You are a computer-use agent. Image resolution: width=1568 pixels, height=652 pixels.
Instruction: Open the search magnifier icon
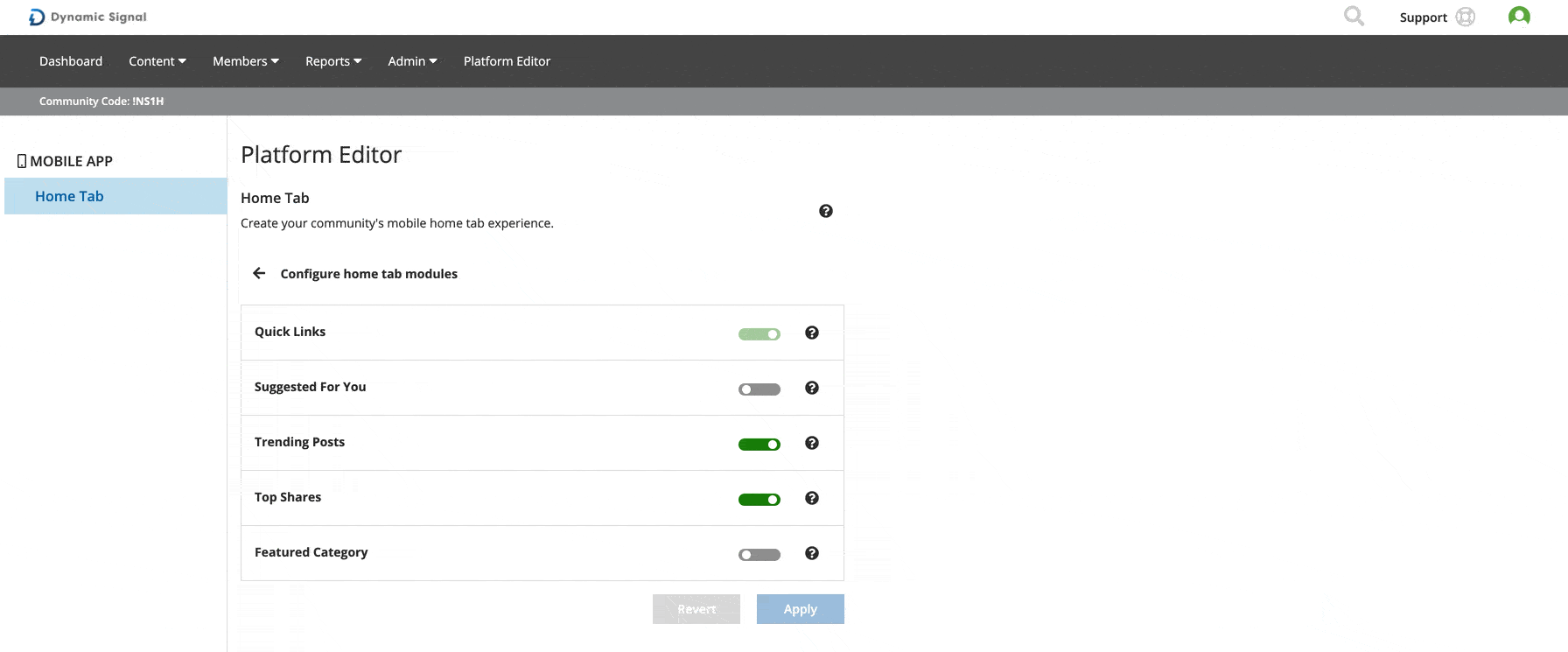click(1354, 16)
